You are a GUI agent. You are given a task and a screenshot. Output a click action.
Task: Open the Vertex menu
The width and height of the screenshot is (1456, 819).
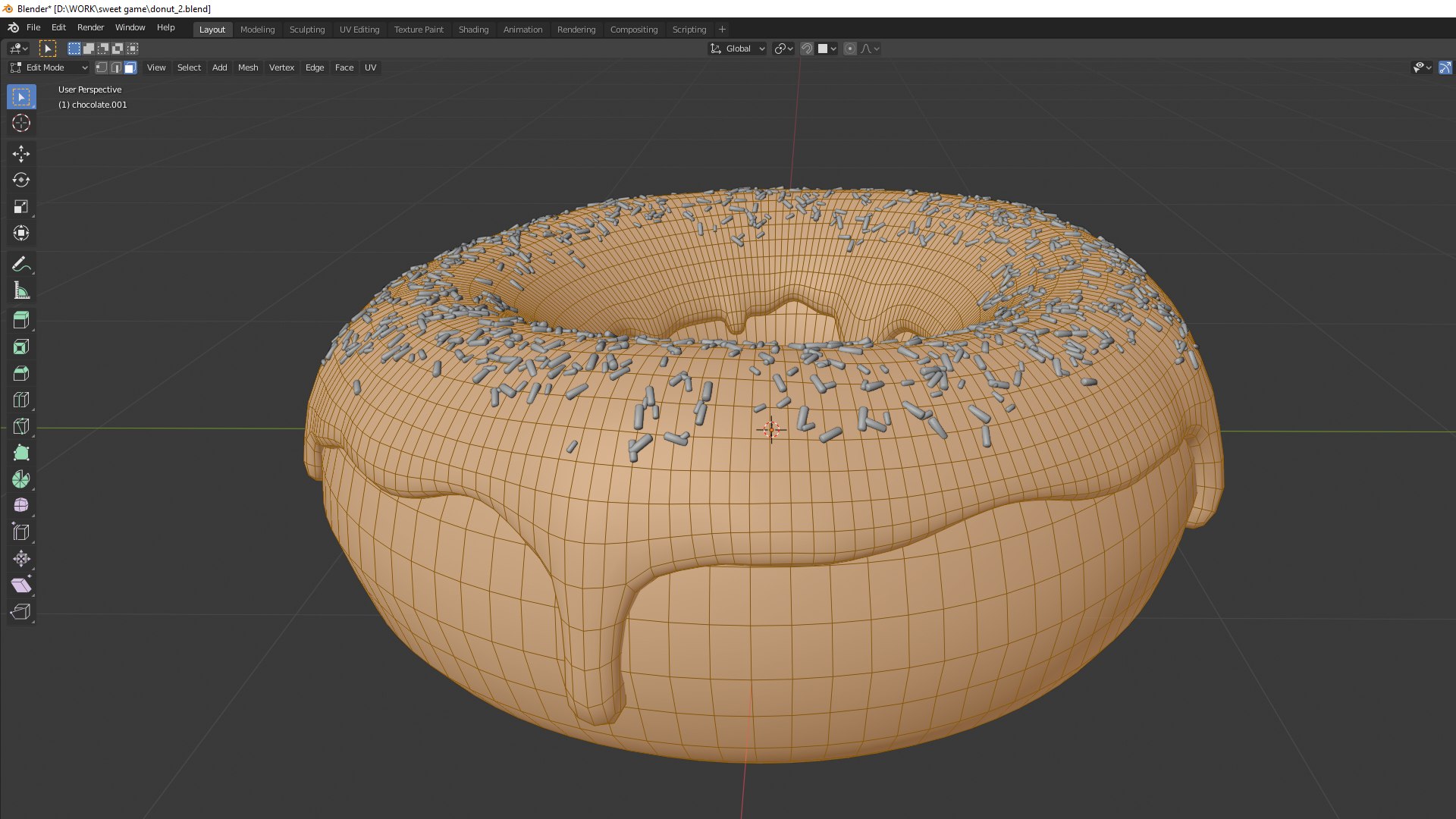pos(281,67)
